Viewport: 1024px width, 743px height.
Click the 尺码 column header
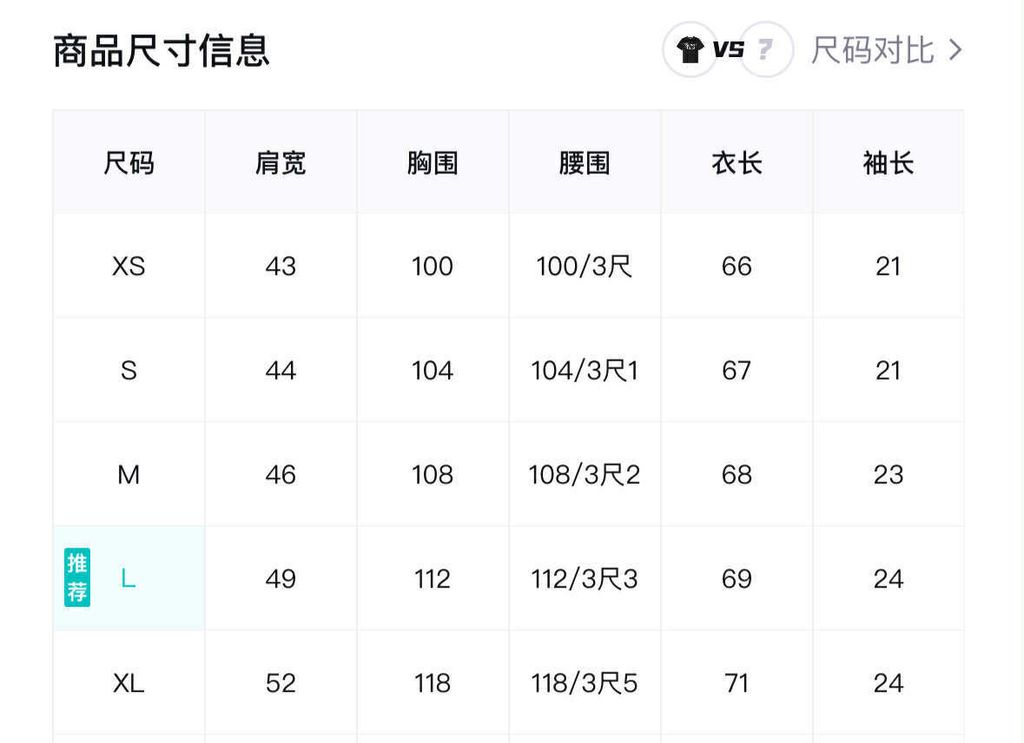(x=129, y=163)
